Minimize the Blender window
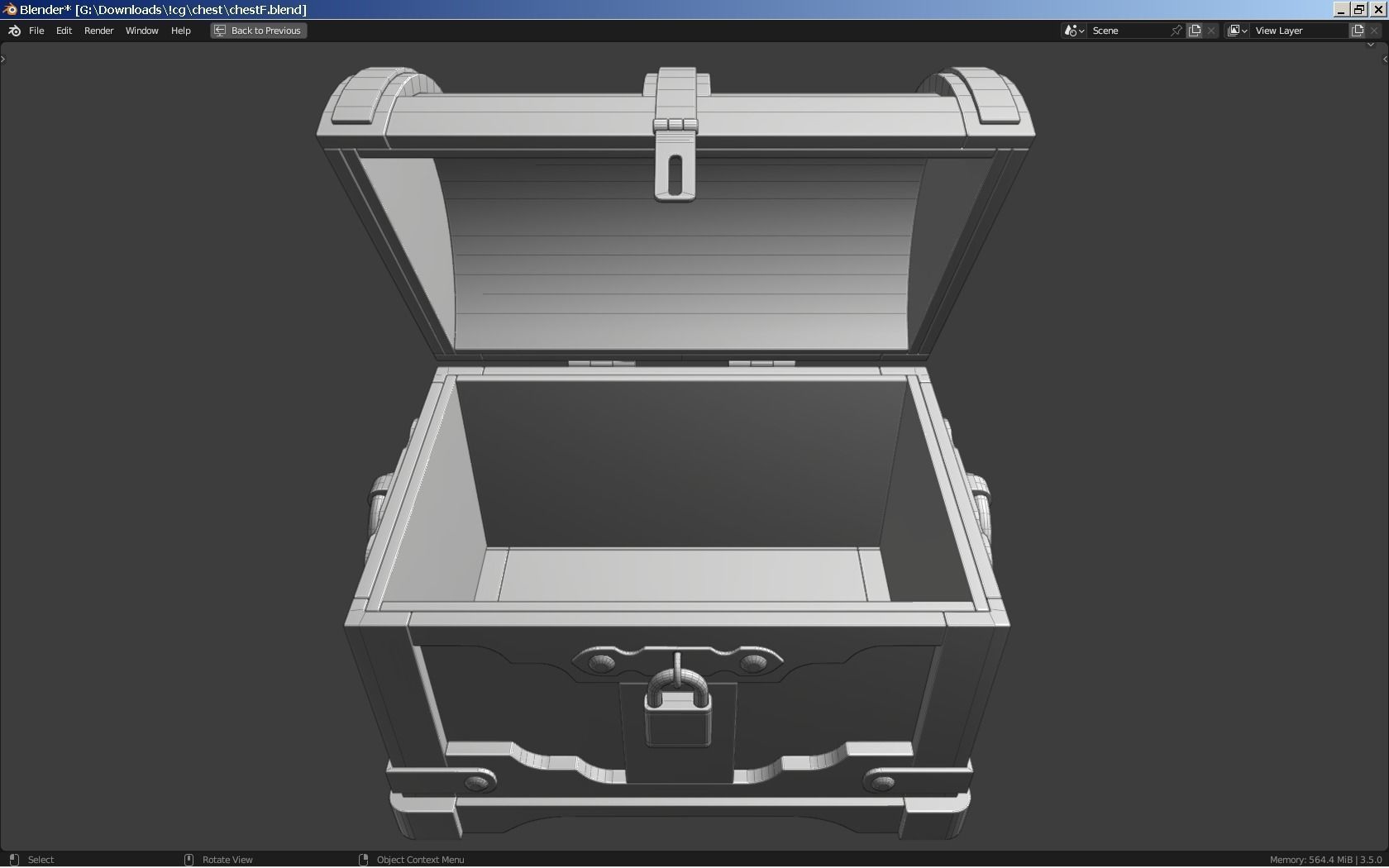1389x868 pixels. coord(1341,9)
